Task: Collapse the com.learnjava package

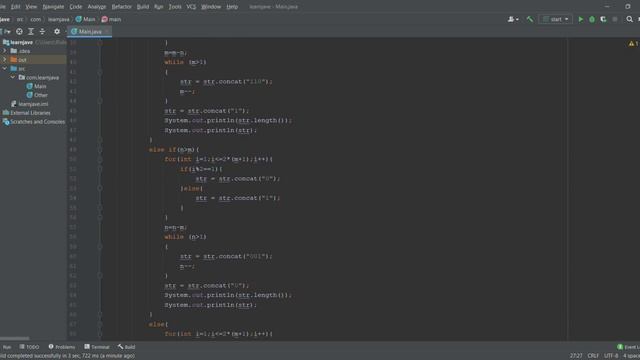Action: coord(13,77)
